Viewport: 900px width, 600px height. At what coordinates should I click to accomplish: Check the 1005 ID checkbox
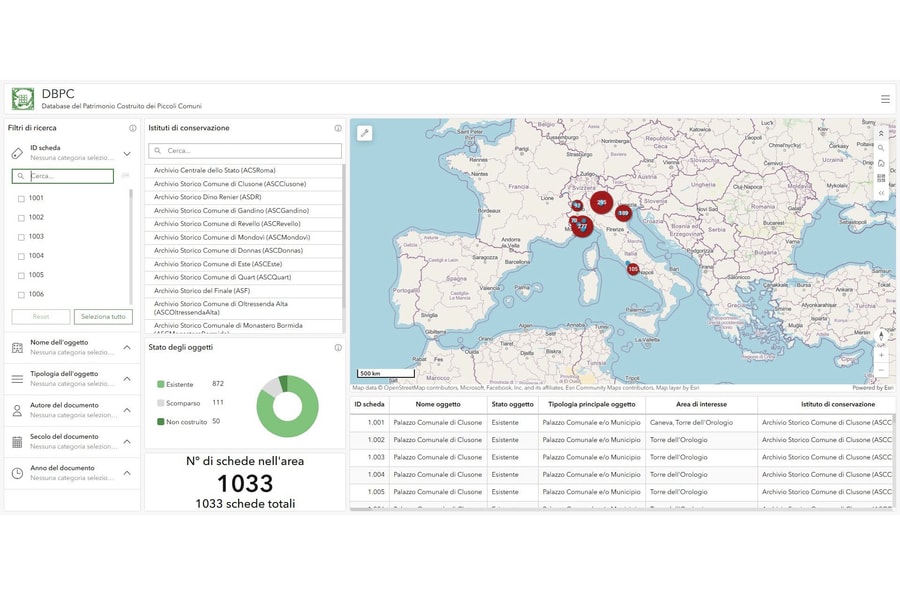point(21,276)
